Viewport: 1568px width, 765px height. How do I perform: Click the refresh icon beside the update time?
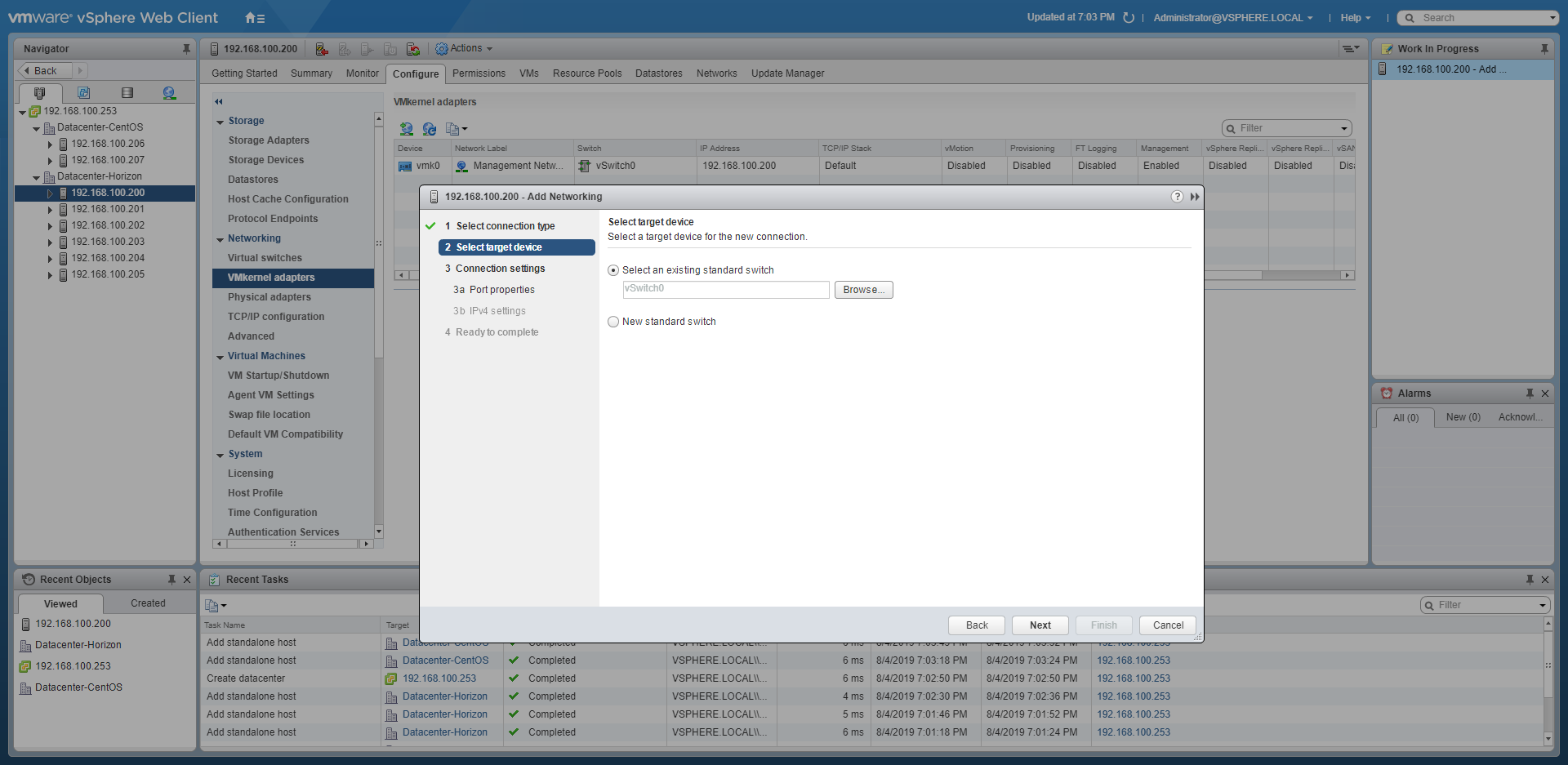1129,18
